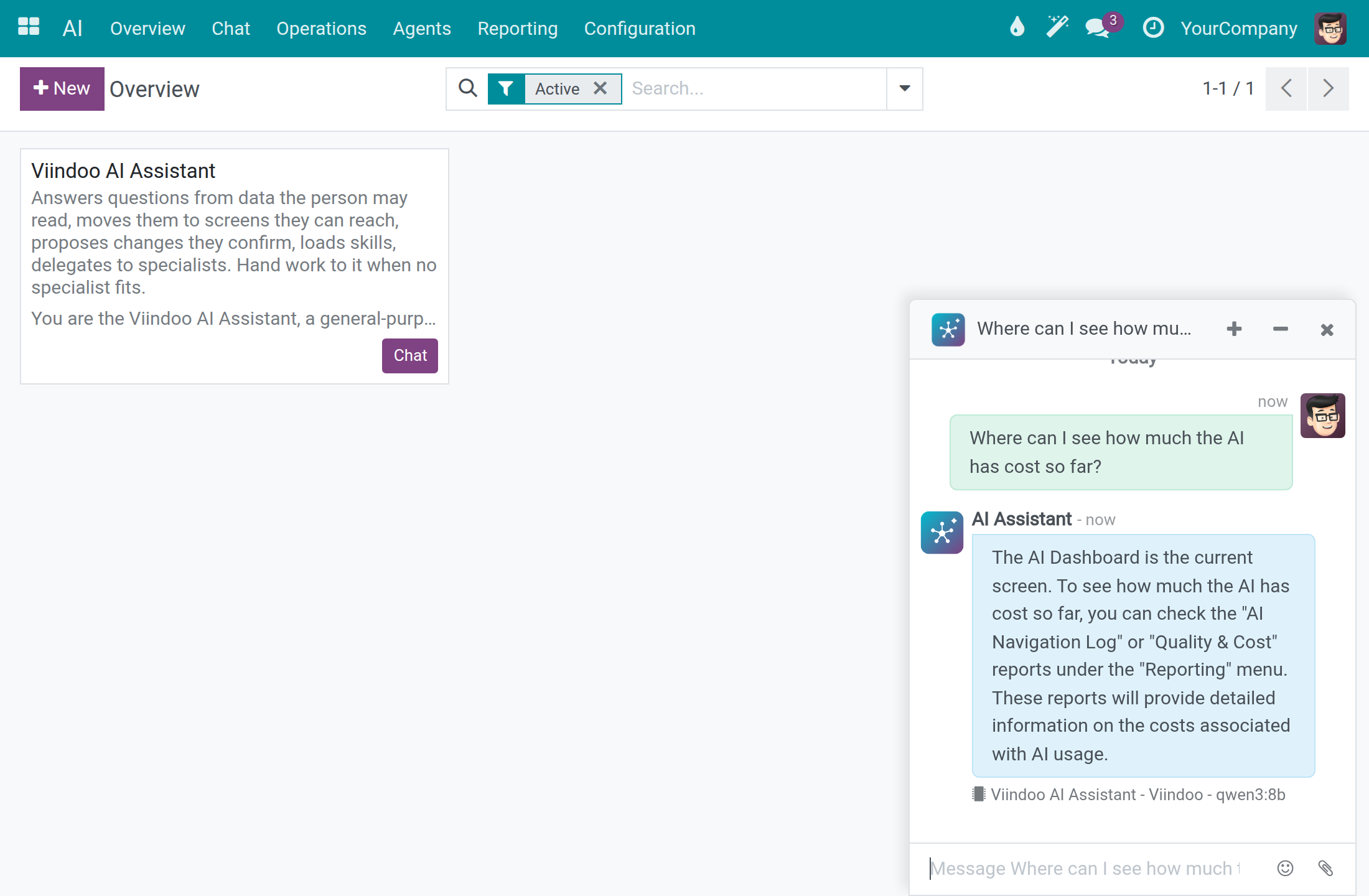Open the activities clock icon

tap(1153, 27)
